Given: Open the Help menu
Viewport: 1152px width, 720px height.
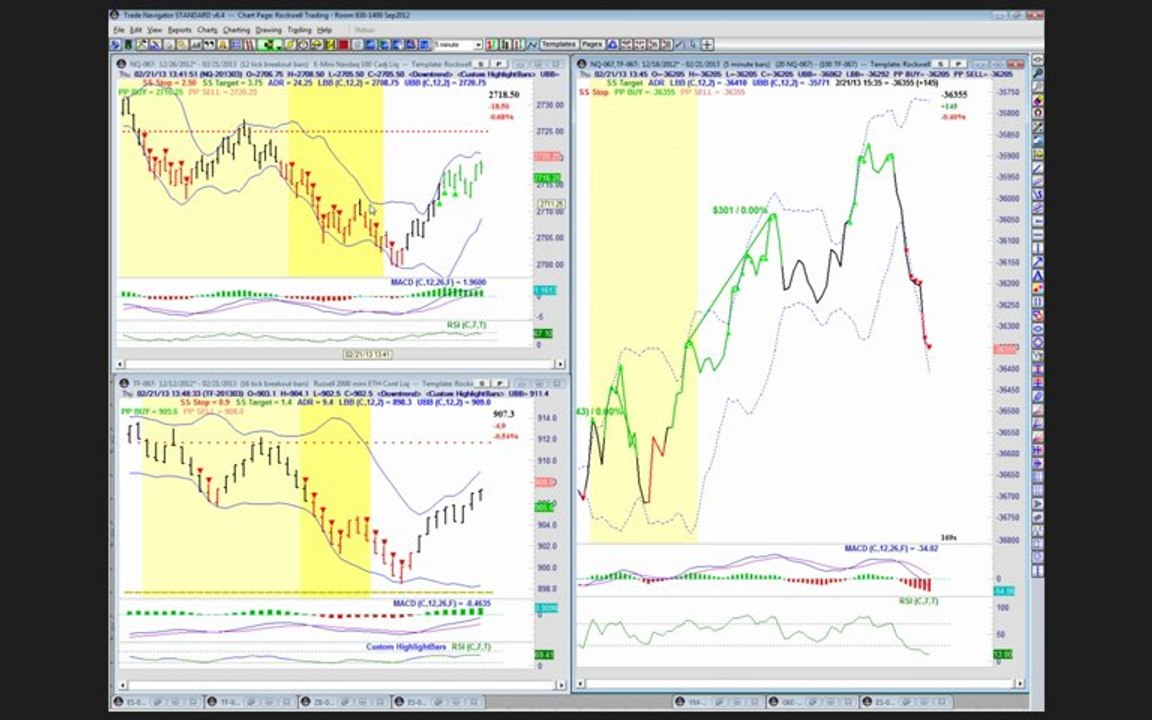Looking at the screenshot, I should [324, 30].
